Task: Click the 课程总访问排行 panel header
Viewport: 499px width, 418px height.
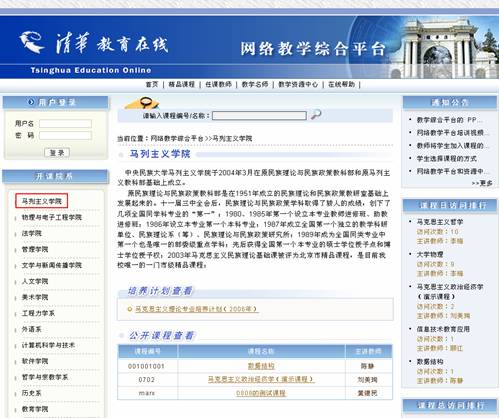Action: [x=450, y=406]
